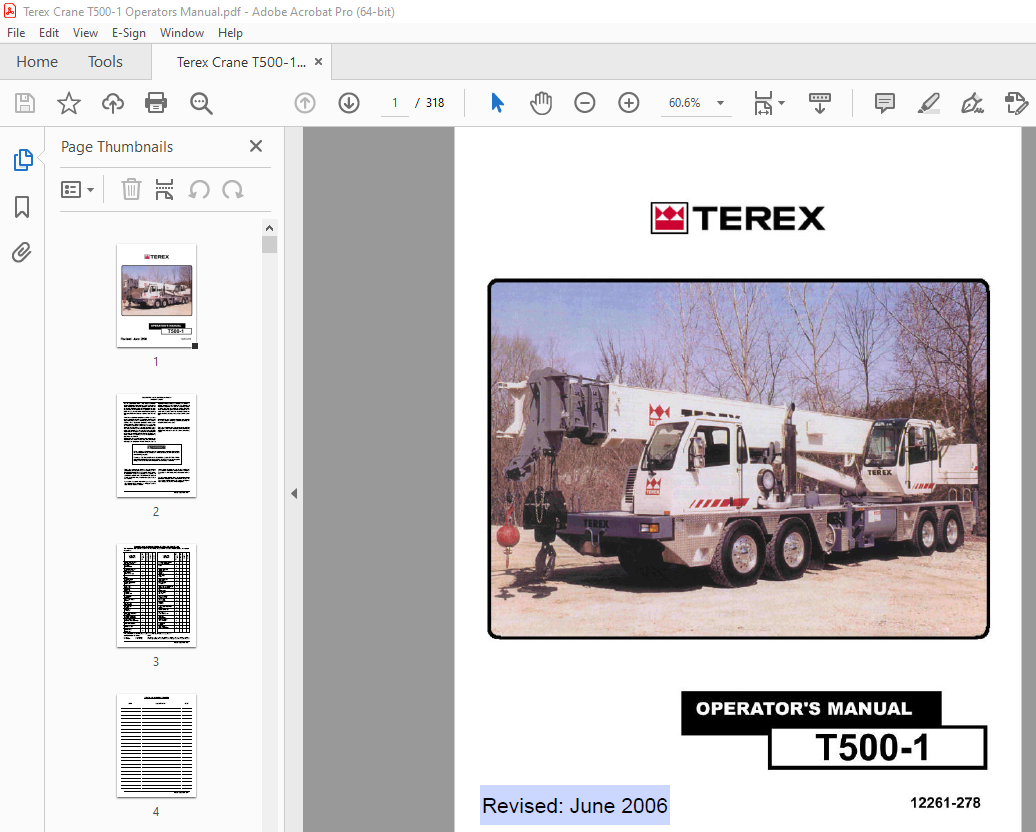Rotate page counterclockwise icon
Image resolution: width=1036 pixels, height=832 pixels.
pos(199,190)
